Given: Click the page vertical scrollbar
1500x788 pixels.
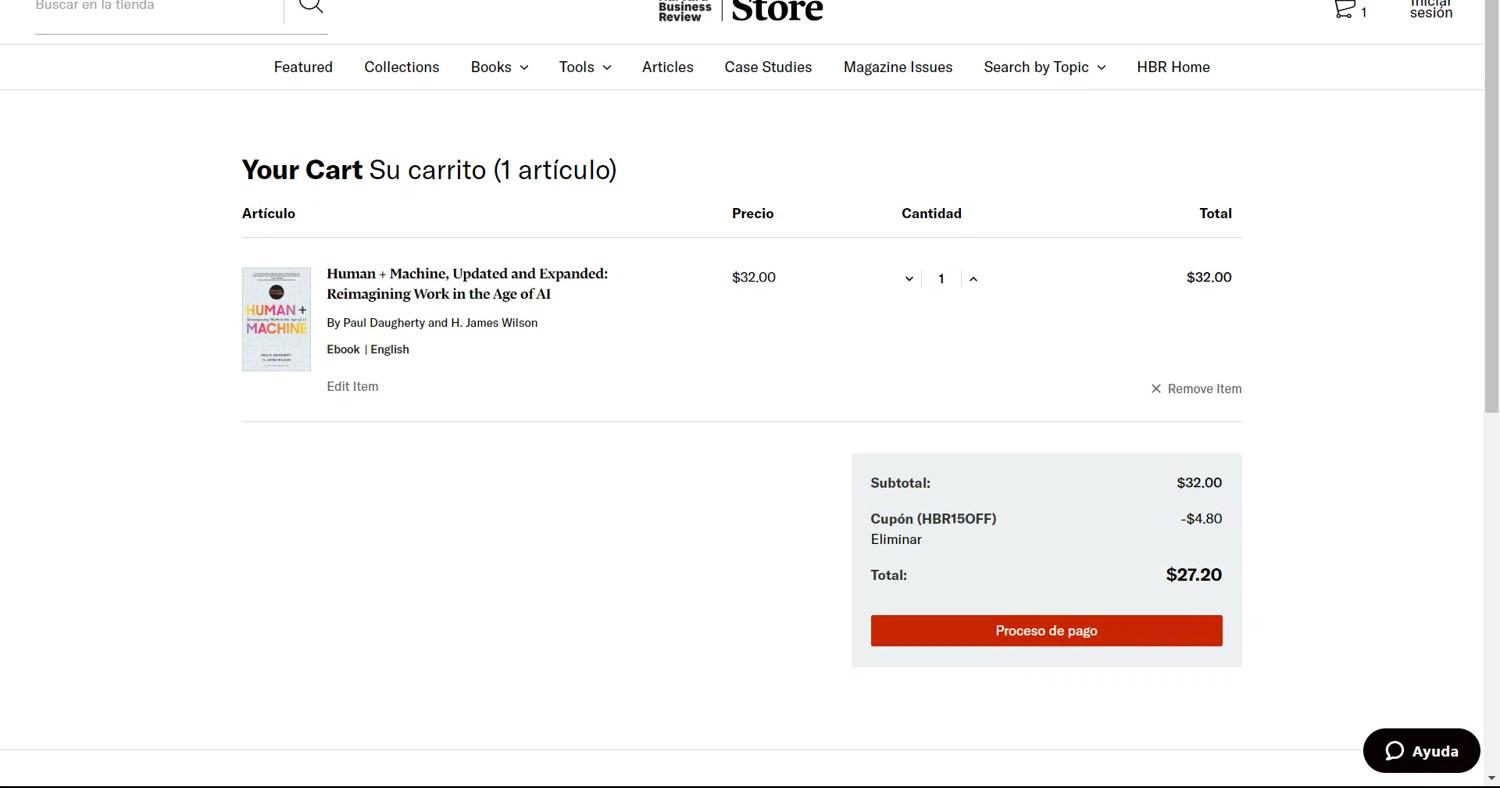Looking at the screenshot, I should click(x=1492, y=205).
